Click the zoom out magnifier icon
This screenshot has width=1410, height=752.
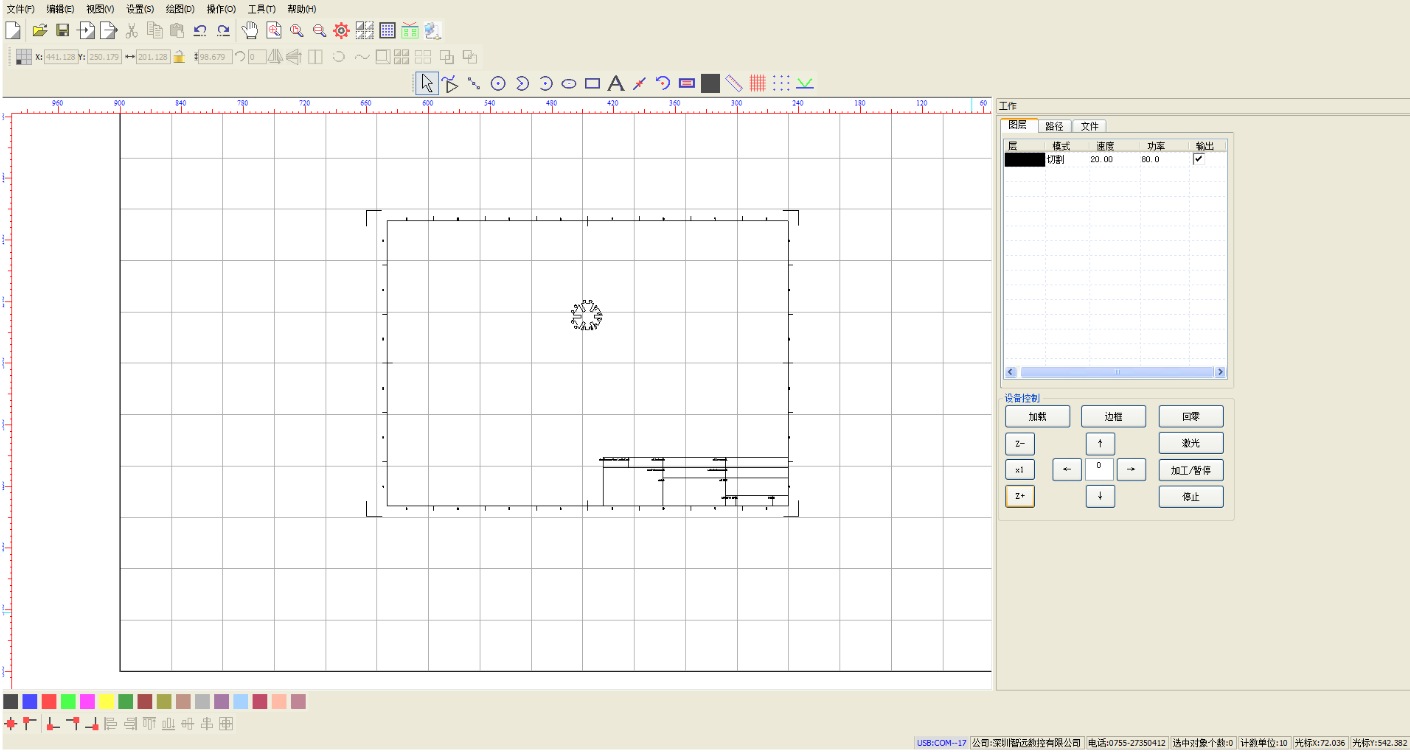(x=319, y=30)
